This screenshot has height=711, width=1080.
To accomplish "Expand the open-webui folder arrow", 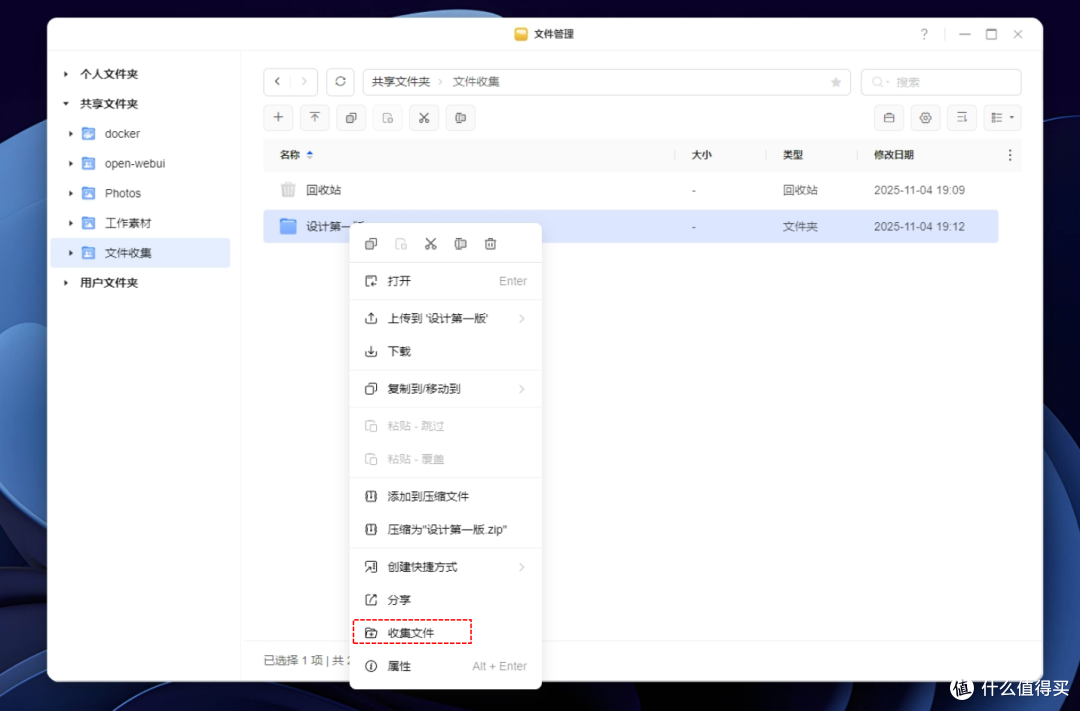I will (70, 163).
